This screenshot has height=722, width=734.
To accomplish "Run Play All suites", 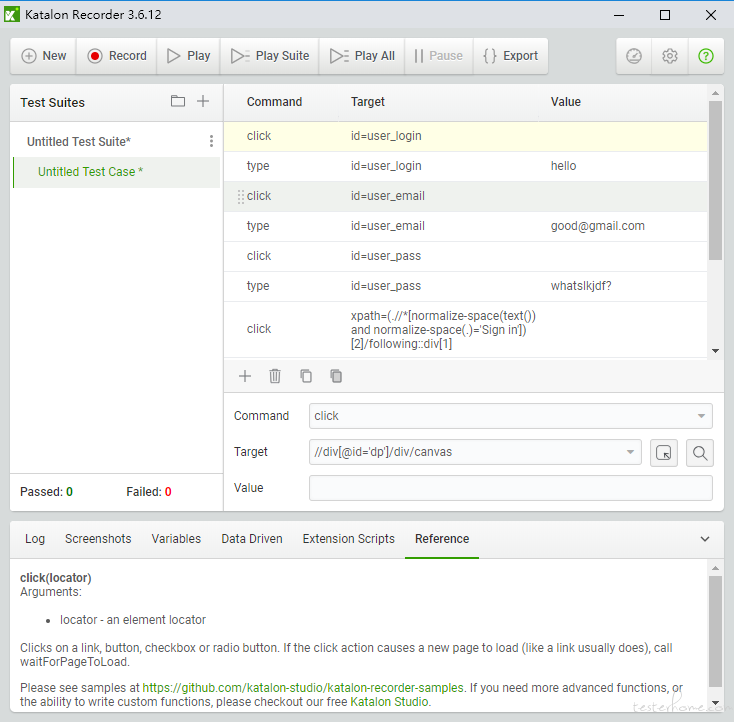I will tap(362, 56).
